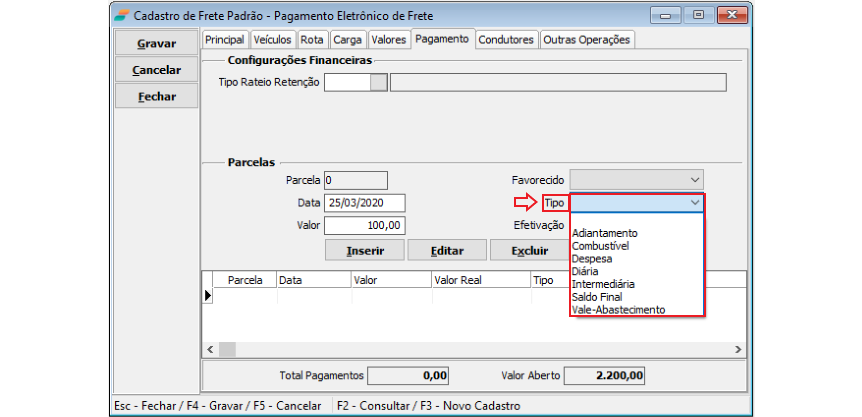Viewport: 862px width, 417px height.
Task: Click the Gravar button
Action: tap(156, 44)
